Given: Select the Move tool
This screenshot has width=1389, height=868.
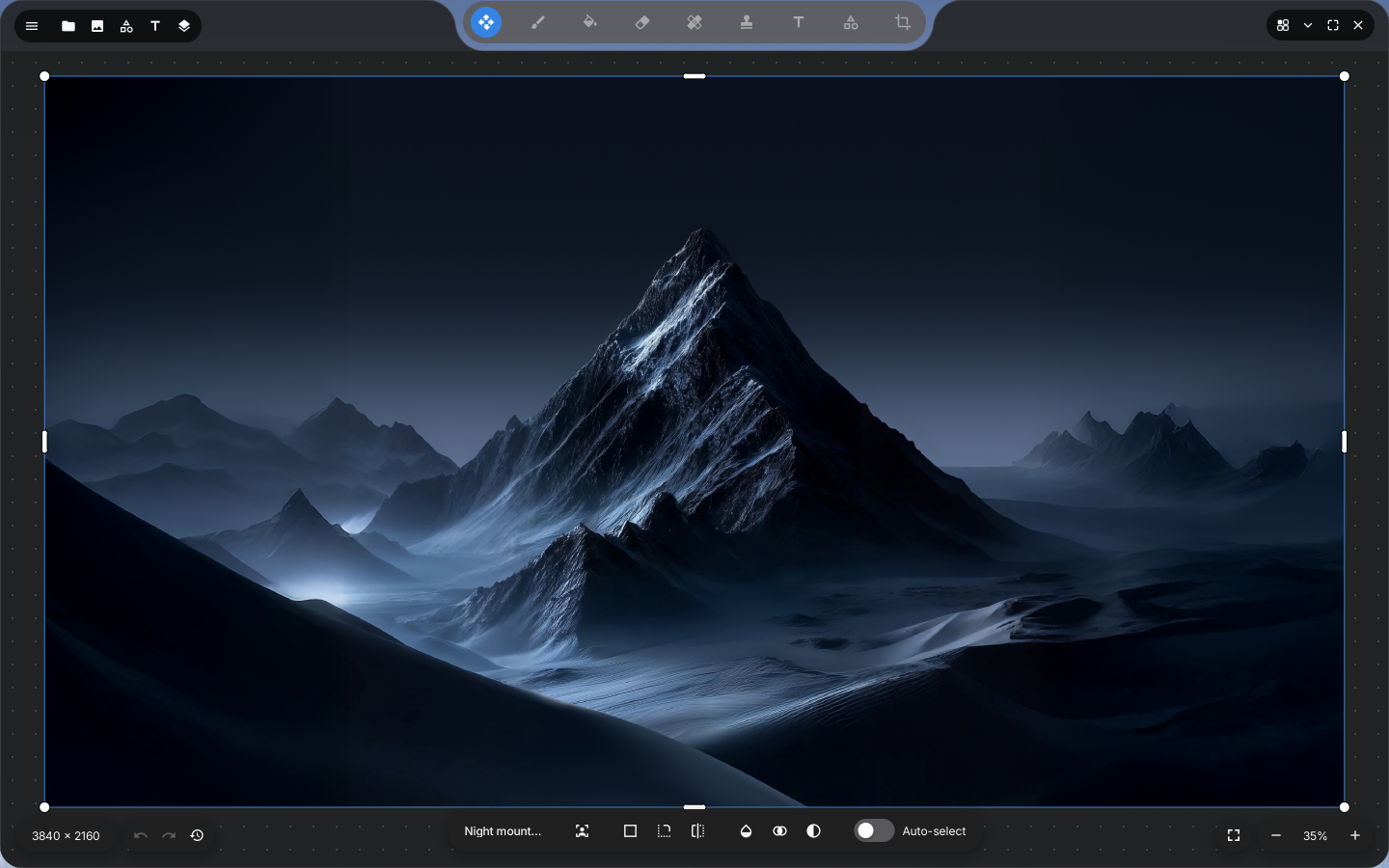Looking at the screenshot, I should coord(486,22).
